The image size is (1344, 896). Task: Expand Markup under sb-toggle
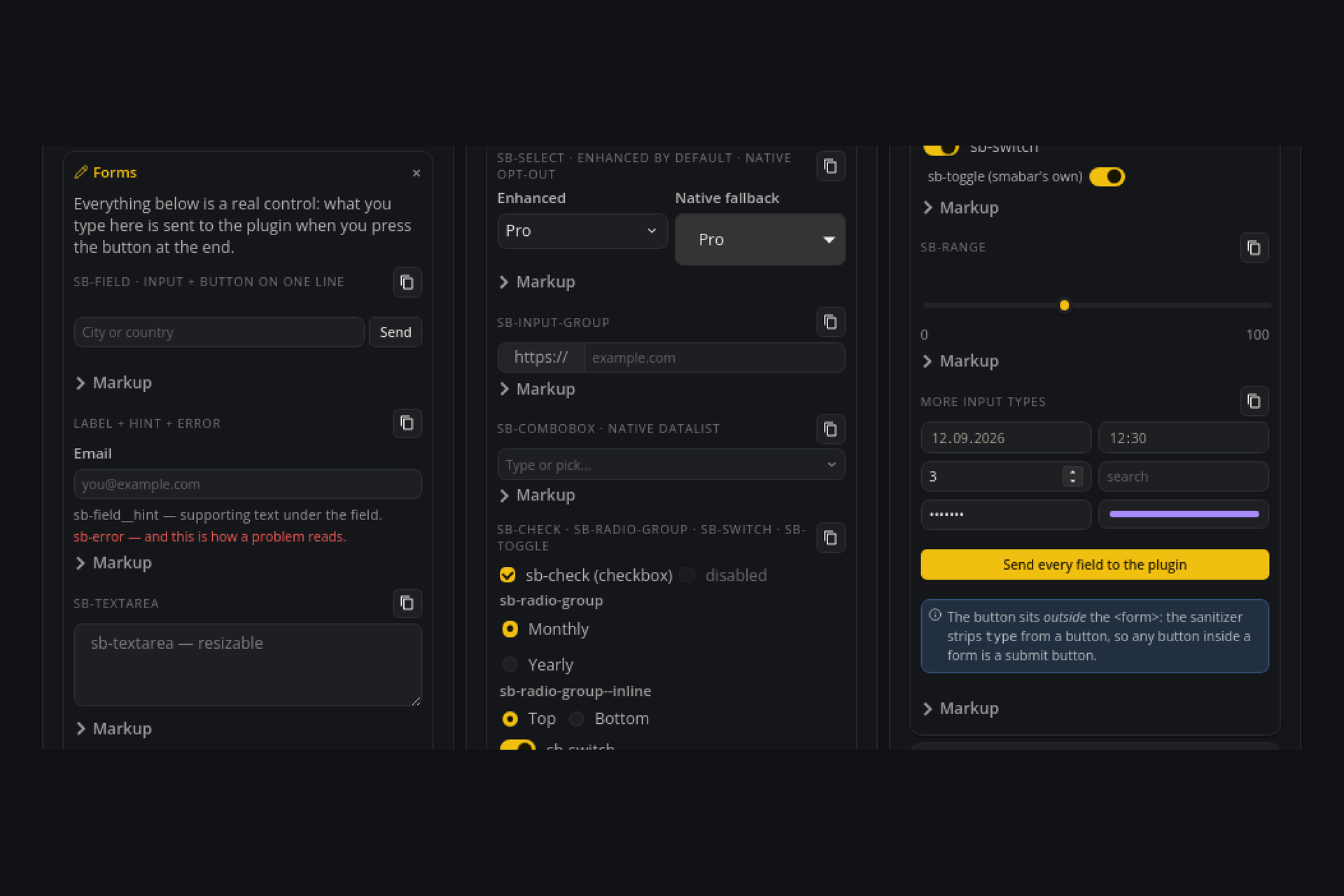coord(960,208)
